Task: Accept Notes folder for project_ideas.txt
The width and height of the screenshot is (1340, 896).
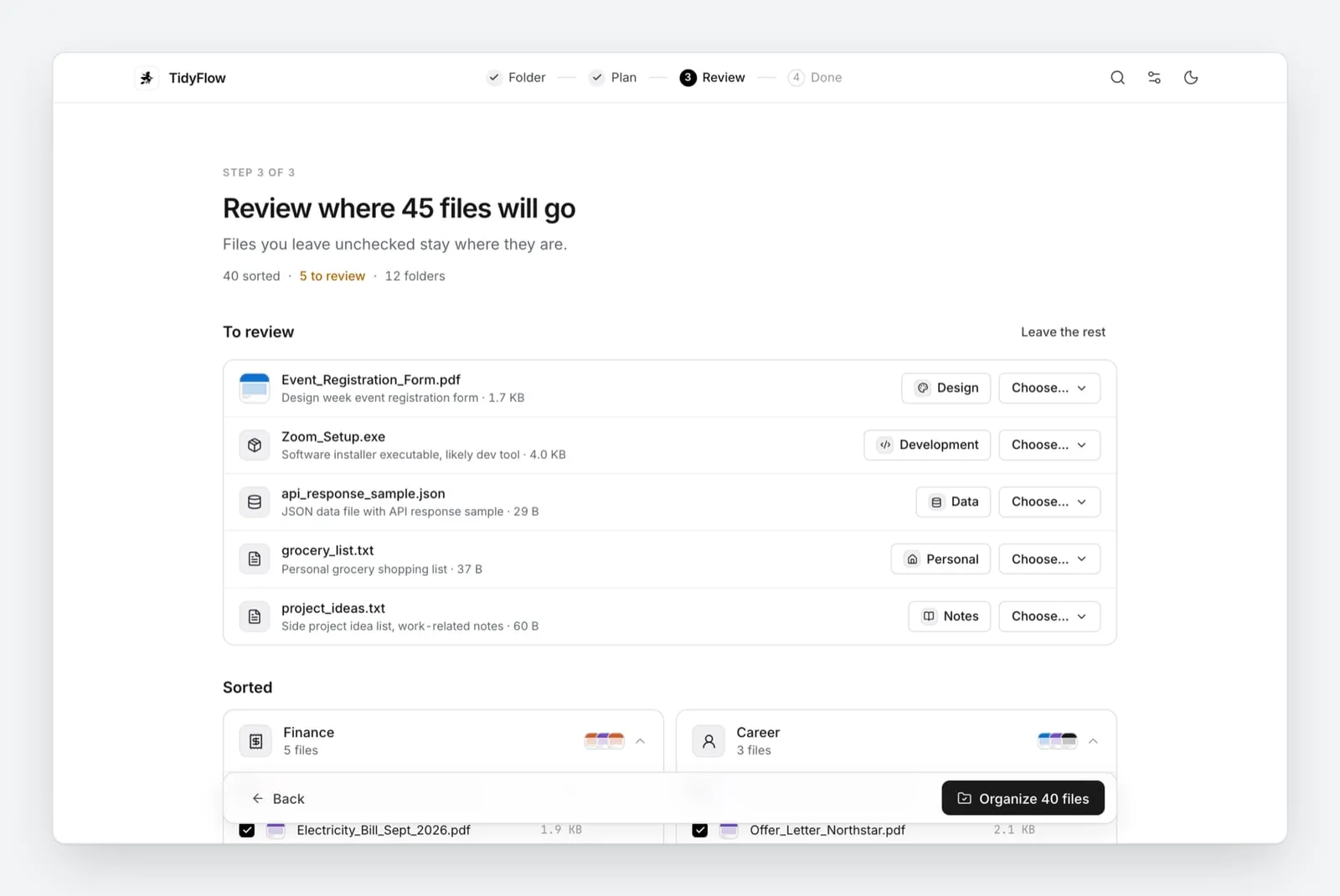Action: click(950, 617)
